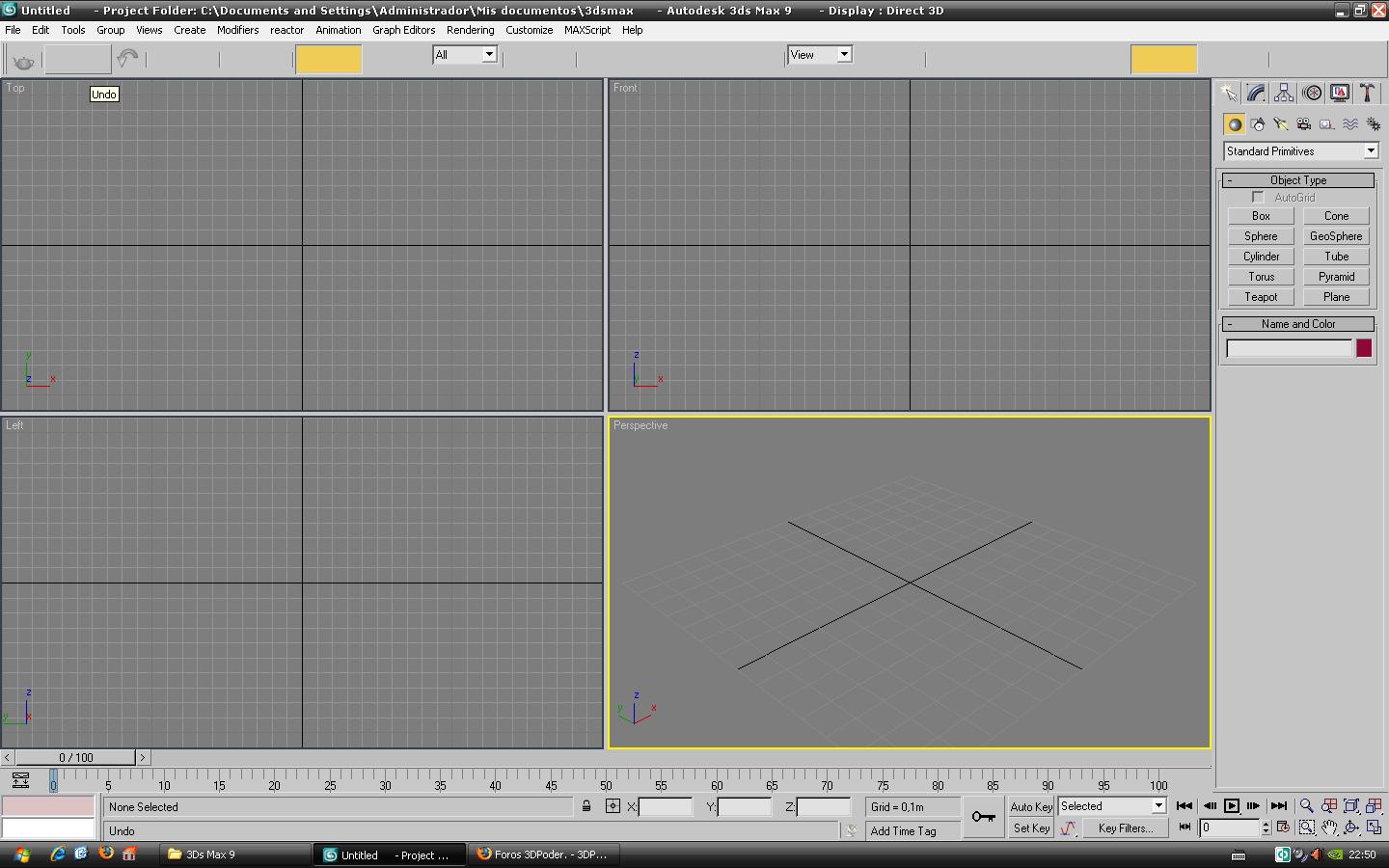Collapse the Name and Color rollout

click(1298, 324)
